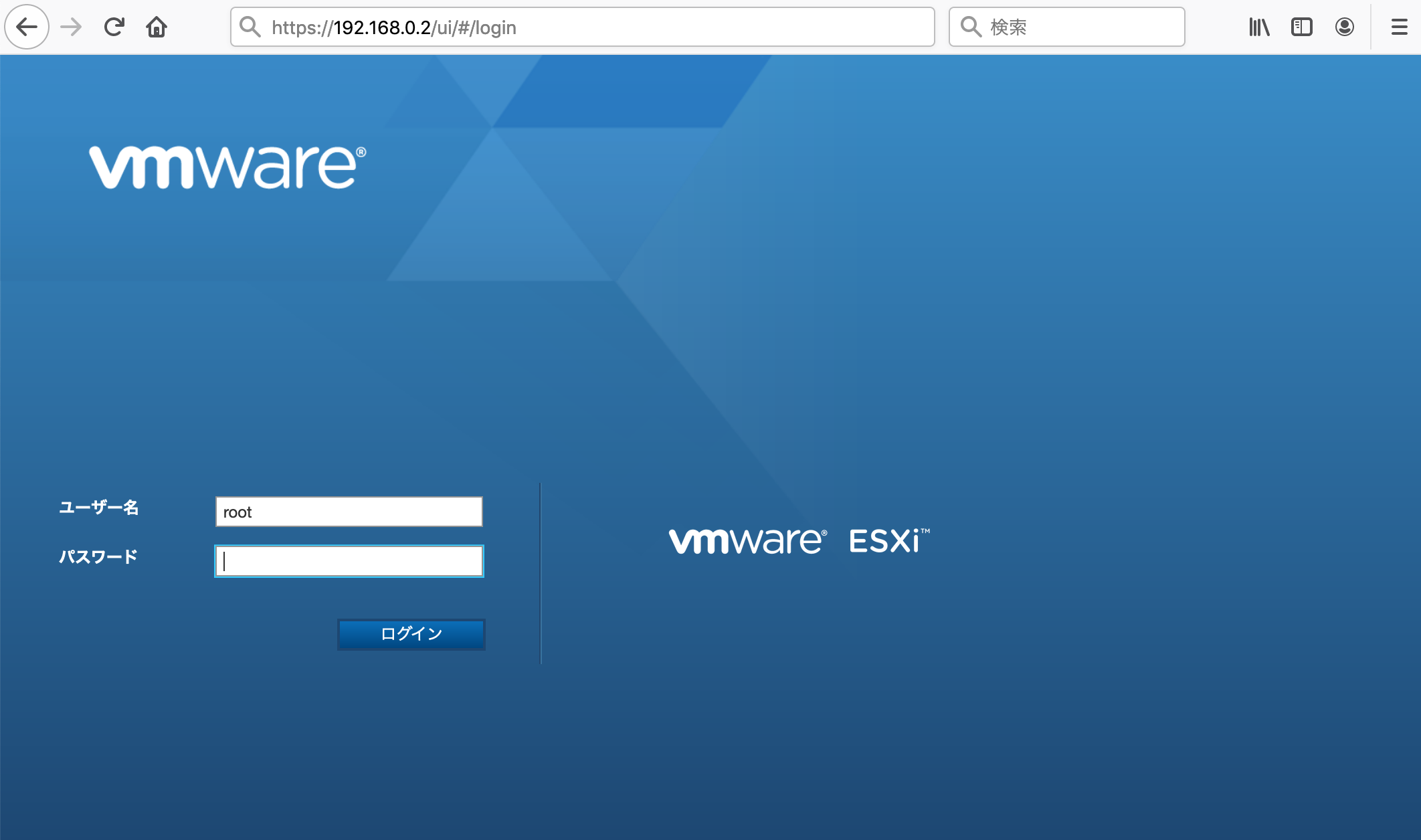Image resolution: width=1421 pixels, height=840 pixels.
Task: Click the ユーザー名 label text
Action: click(x=98, y=508)
